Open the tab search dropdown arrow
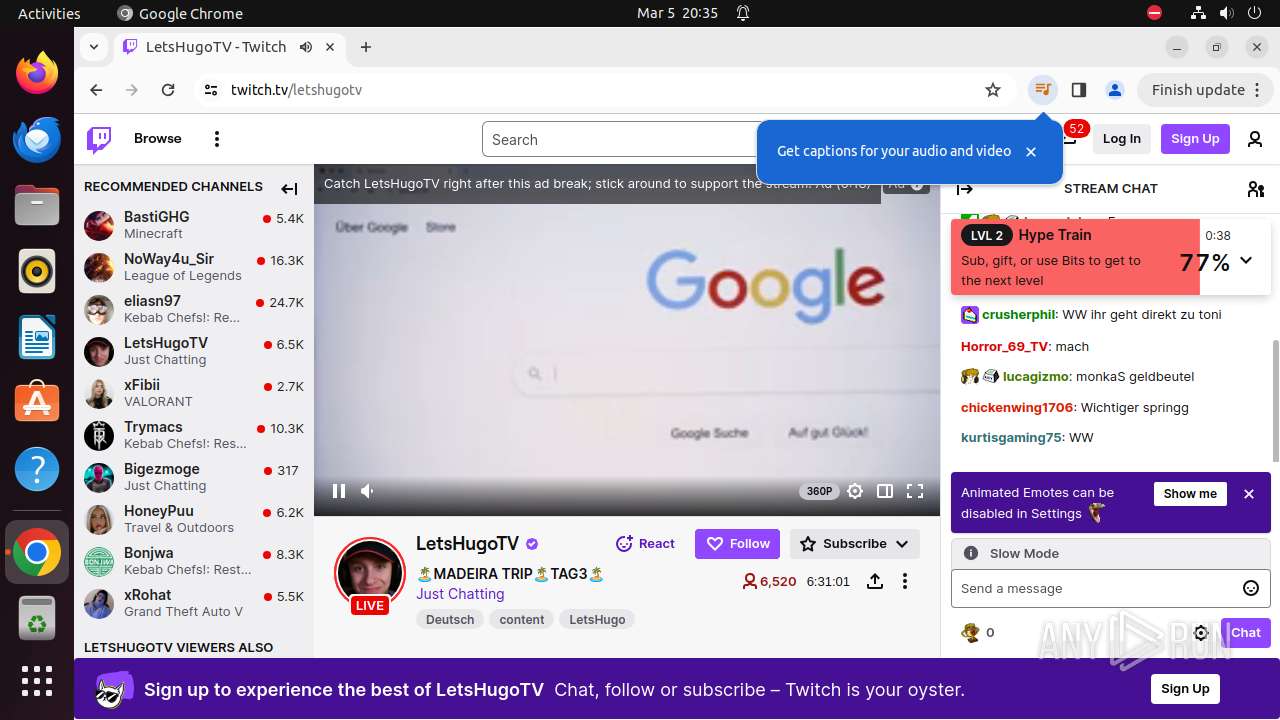Screen dimensions: 1280x720 [93, 47]
